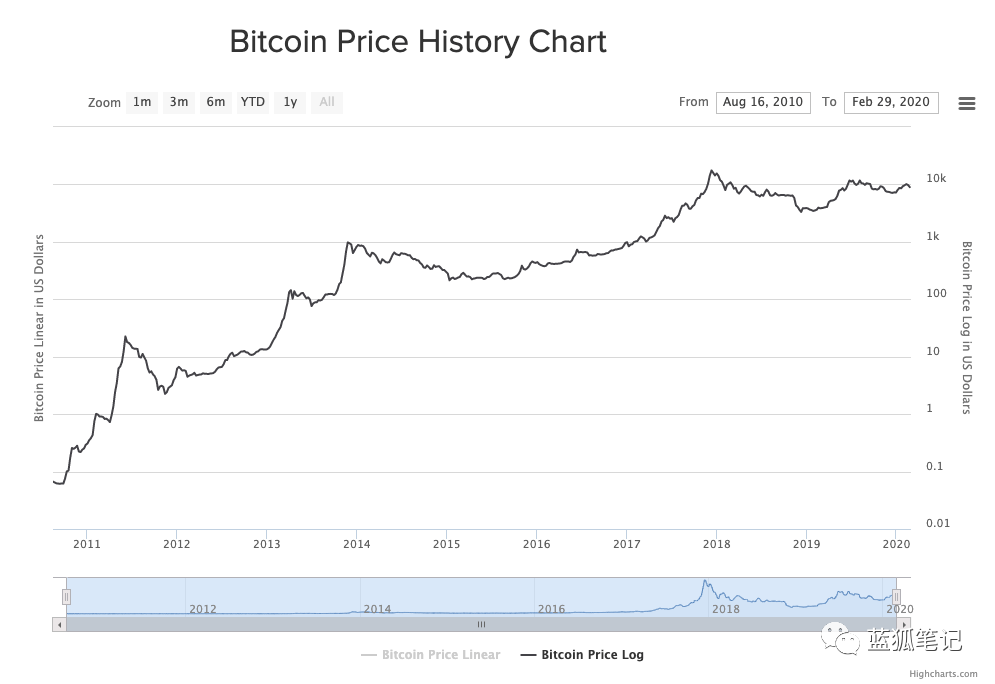Screen dimensions: 995x684
Task: Grab the right navigator range handle
Action: tap(896, 596)
